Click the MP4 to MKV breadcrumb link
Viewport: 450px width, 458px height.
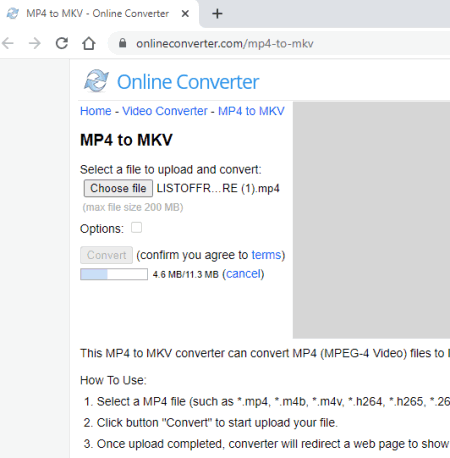(251, 111)
